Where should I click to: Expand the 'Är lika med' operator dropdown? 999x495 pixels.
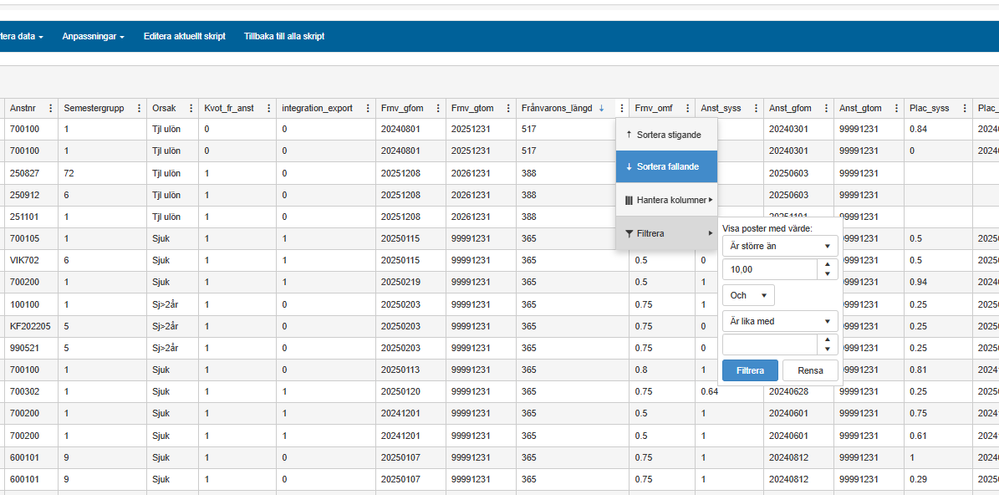pyautogui.click(x=781, y=321)
